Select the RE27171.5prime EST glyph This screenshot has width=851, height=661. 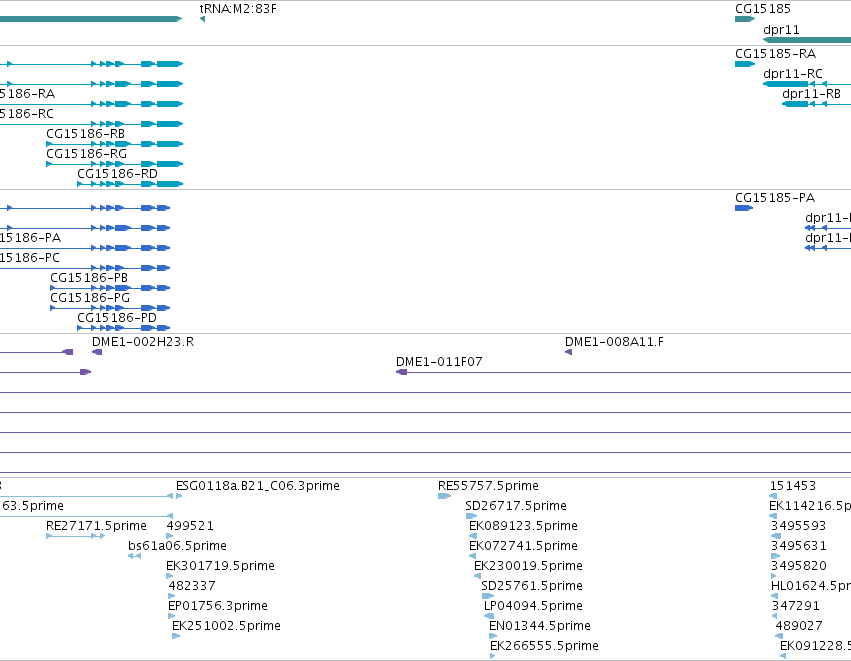point(75,536)
